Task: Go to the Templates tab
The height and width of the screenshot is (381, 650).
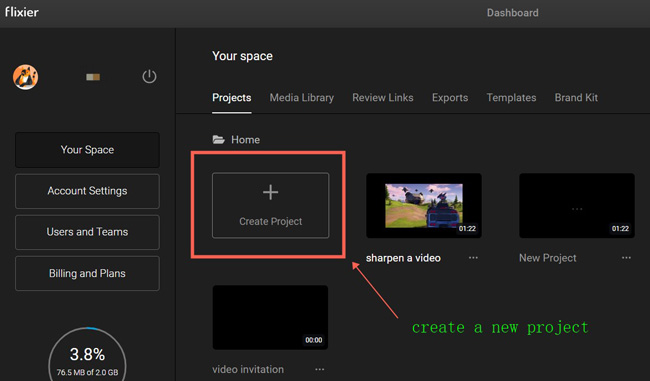Action: pyautogui.click(x=511, y=98)
